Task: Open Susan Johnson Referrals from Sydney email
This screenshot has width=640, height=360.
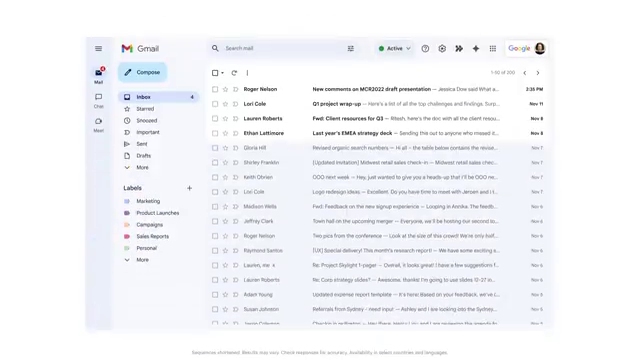Action: tap(378, 309)
